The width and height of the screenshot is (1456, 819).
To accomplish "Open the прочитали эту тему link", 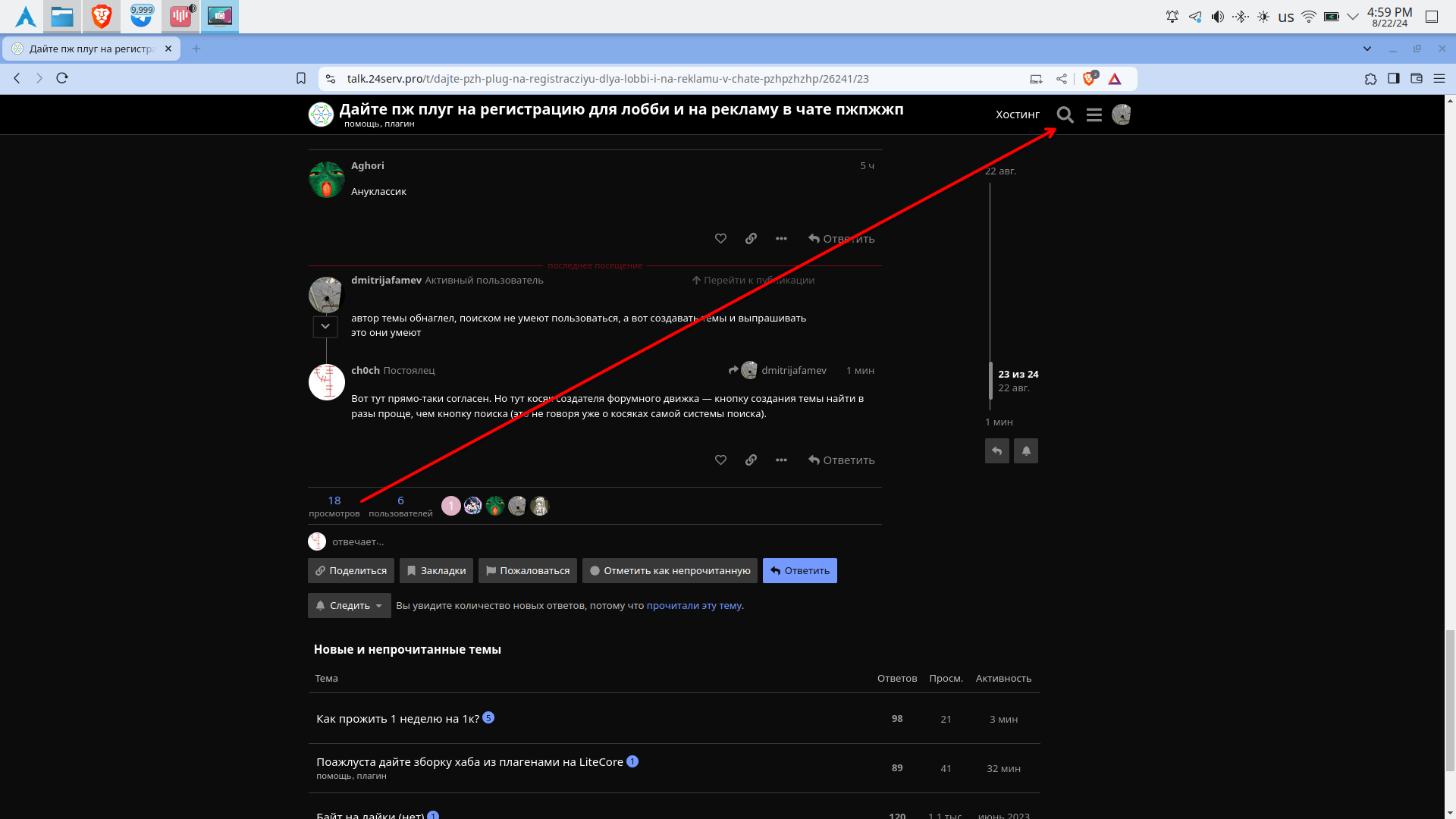I will click(x=693, y=606).
